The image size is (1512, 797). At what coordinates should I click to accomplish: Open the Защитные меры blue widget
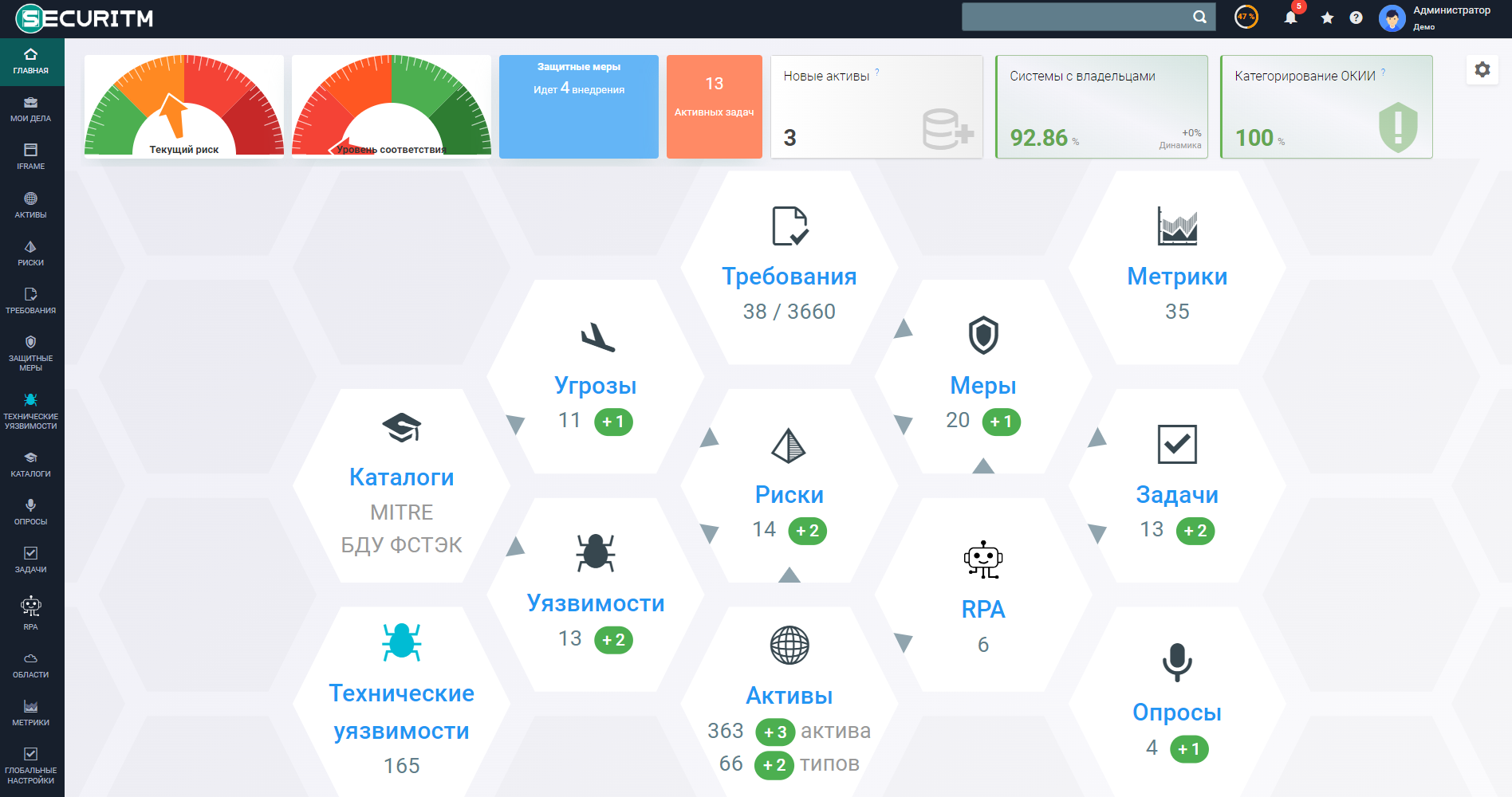[579, 107]
